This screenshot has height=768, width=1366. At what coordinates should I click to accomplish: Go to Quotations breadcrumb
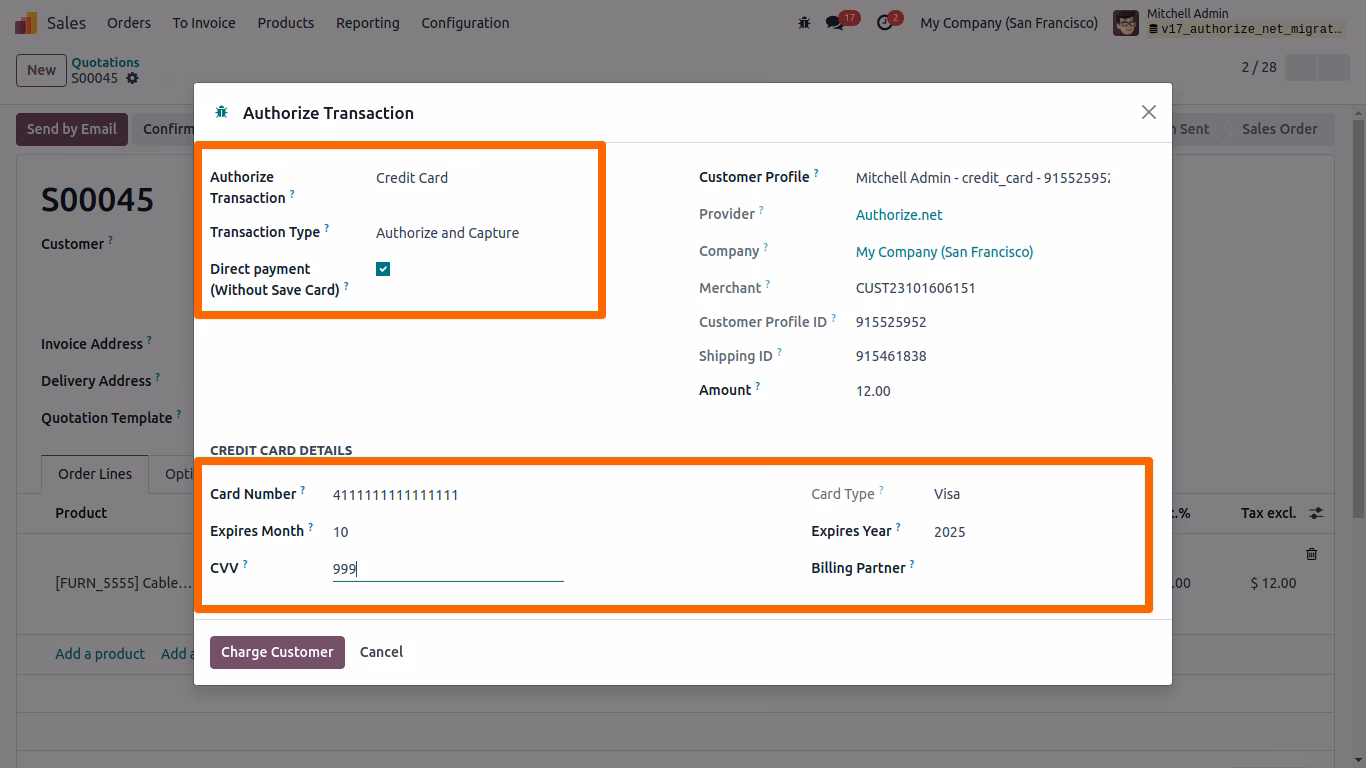click(x=105, y=62)
